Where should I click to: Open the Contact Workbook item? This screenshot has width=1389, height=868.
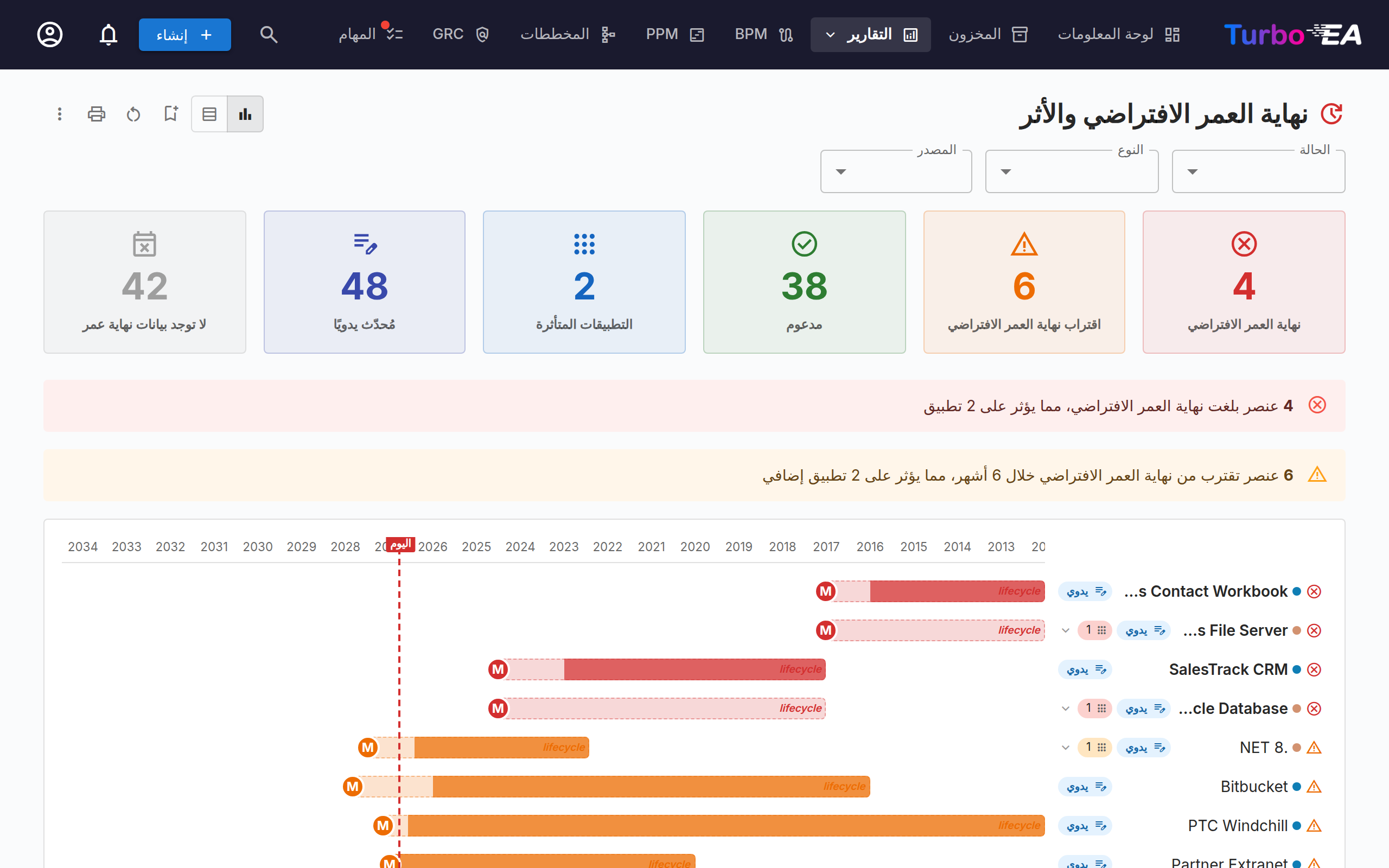(1206, 591)
